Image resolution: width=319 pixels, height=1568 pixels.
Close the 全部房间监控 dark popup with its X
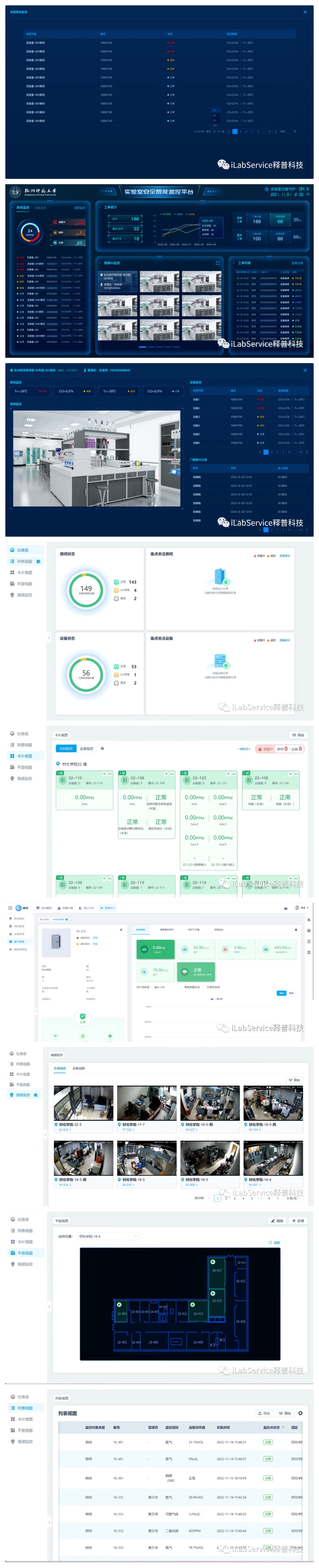pyautogui.click(x=305, y=12)
